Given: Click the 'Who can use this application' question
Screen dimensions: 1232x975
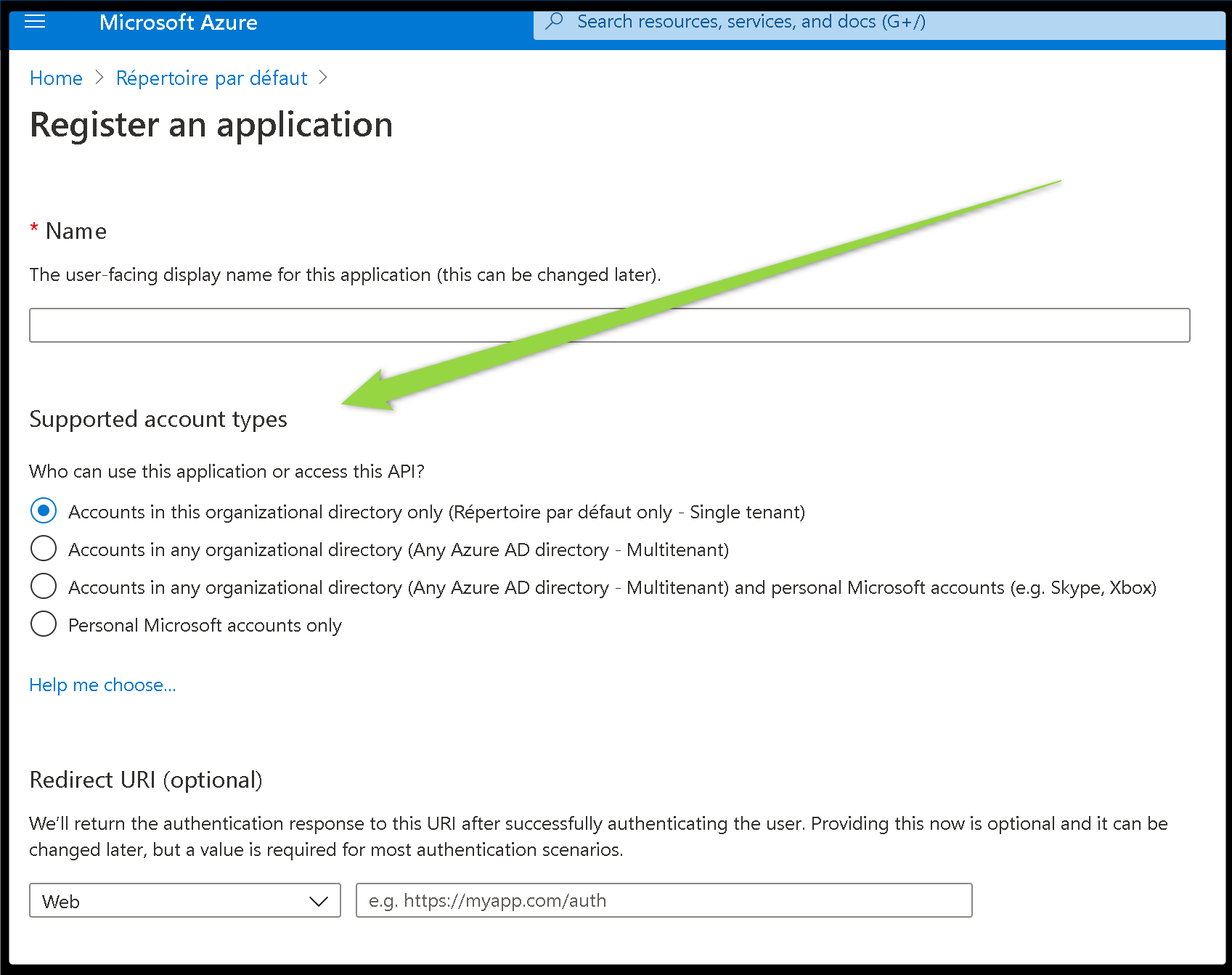Looking at the screenshot, I should click(x=227, y=471).
